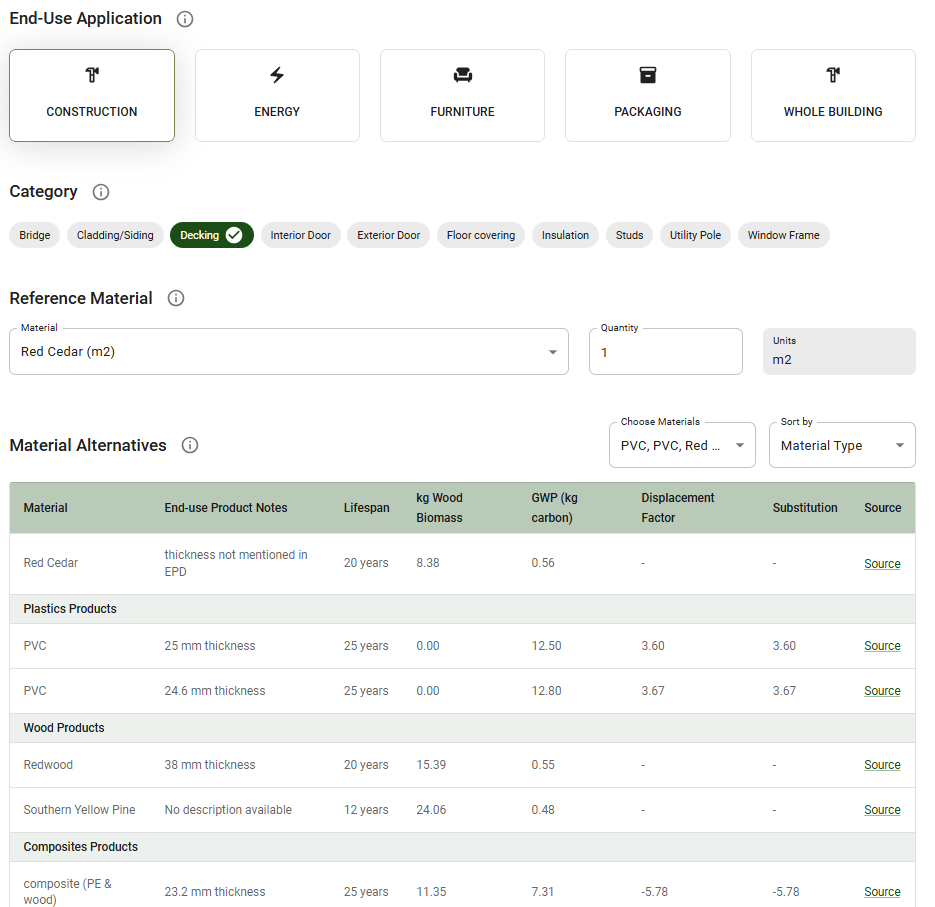
Task: Open the Source link for Red Cedar
Action: coord(881,563)
